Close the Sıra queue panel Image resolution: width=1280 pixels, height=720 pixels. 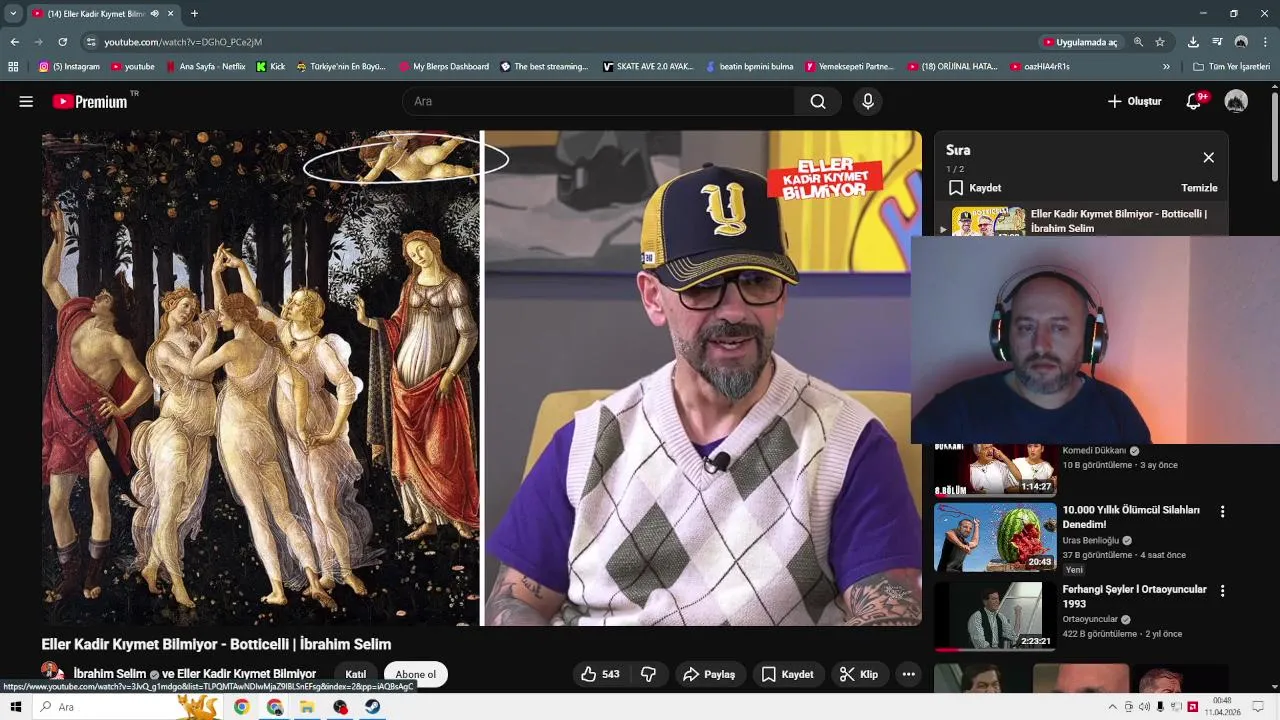(1208, 157)
